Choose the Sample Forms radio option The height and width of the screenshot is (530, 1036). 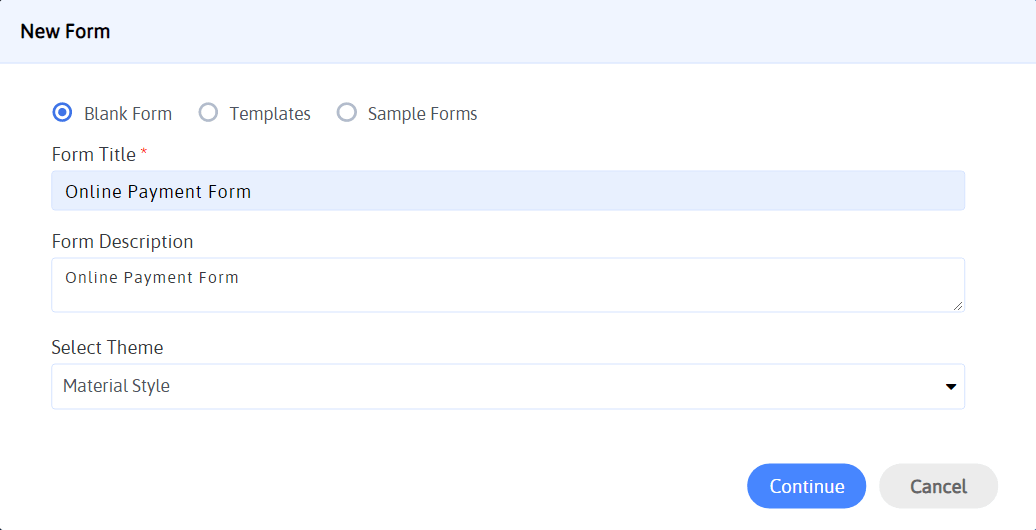pos(347,113)
